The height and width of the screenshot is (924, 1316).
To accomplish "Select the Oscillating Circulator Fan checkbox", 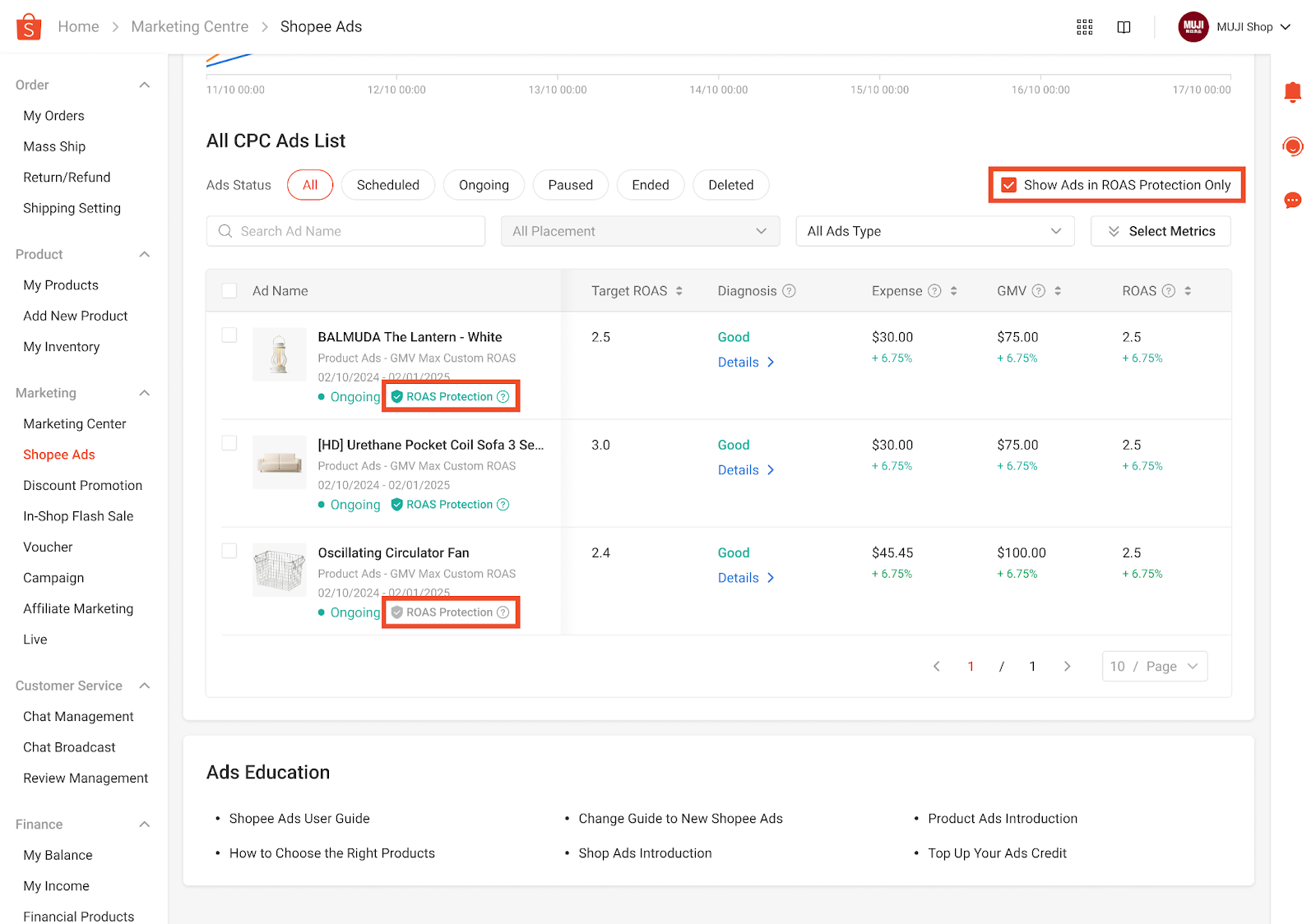I will point(229,551).
